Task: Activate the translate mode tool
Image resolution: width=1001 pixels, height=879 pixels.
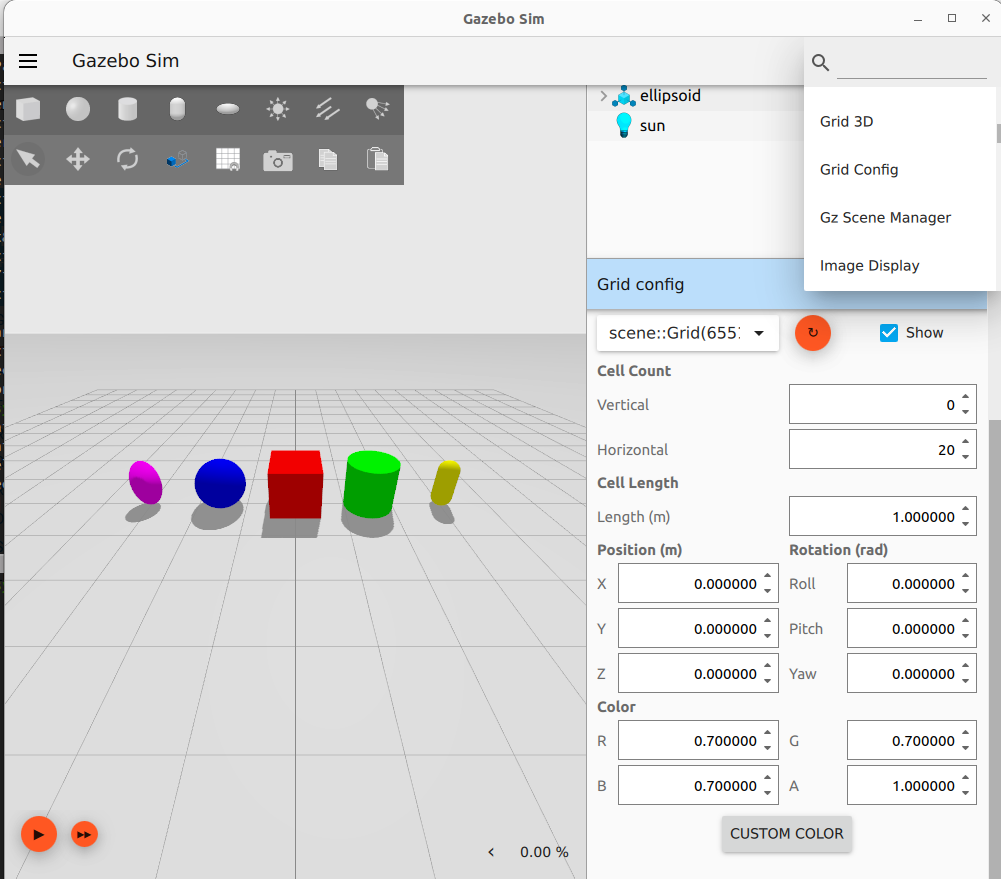Action: click(78, 159)
